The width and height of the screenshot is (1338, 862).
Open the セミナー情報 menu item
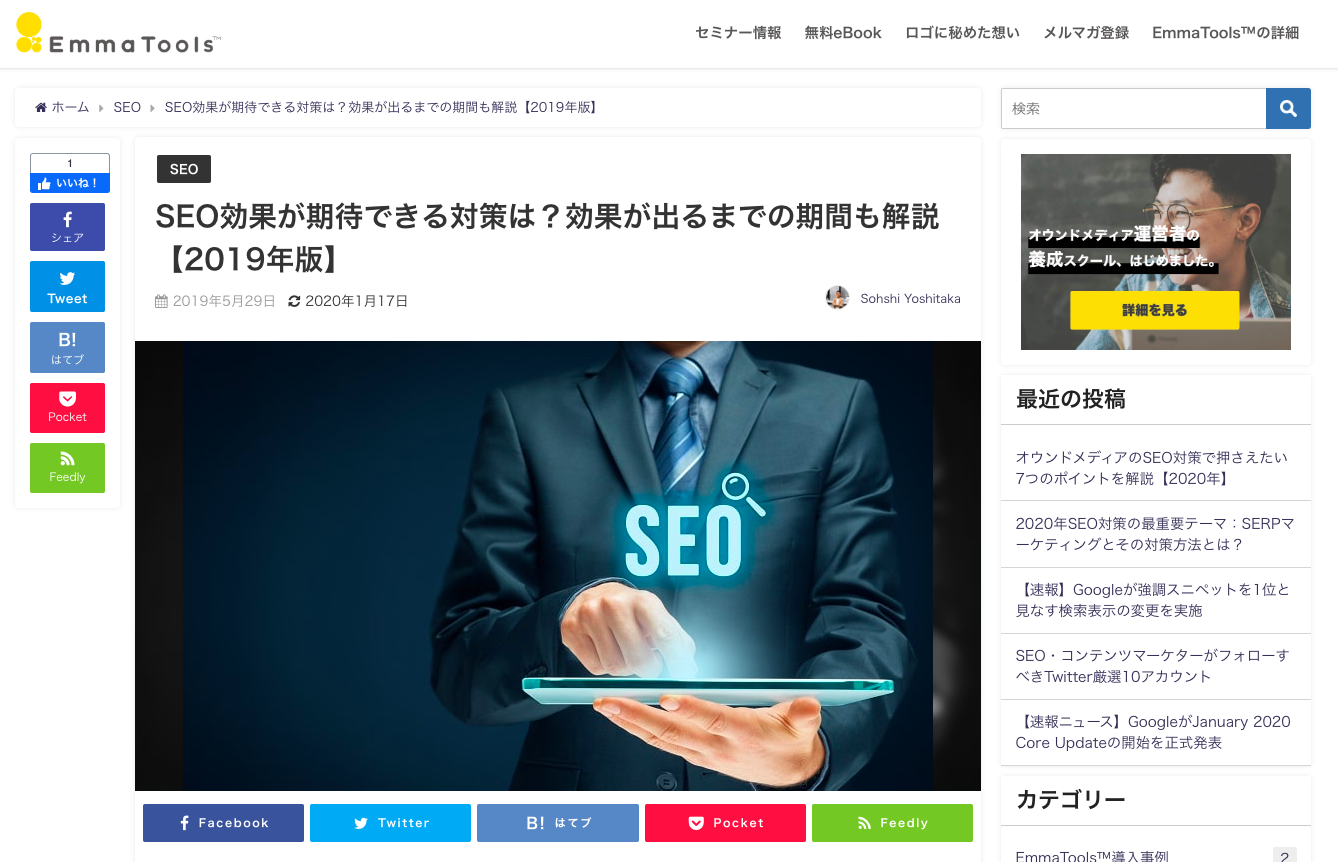(738, 33)
